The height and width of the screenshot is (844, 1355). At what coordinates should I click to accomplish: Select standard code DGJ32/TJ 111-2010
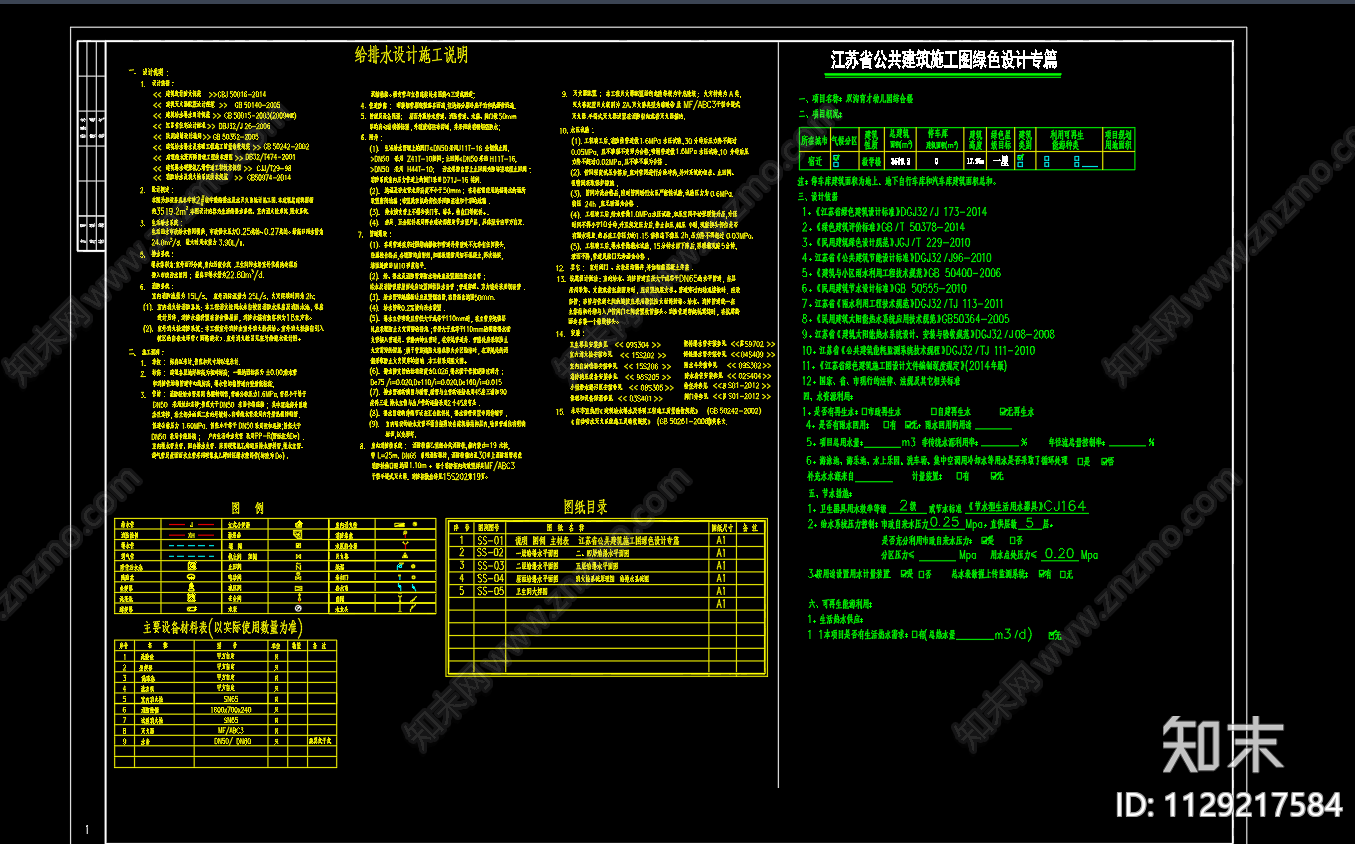coord(991,351)
